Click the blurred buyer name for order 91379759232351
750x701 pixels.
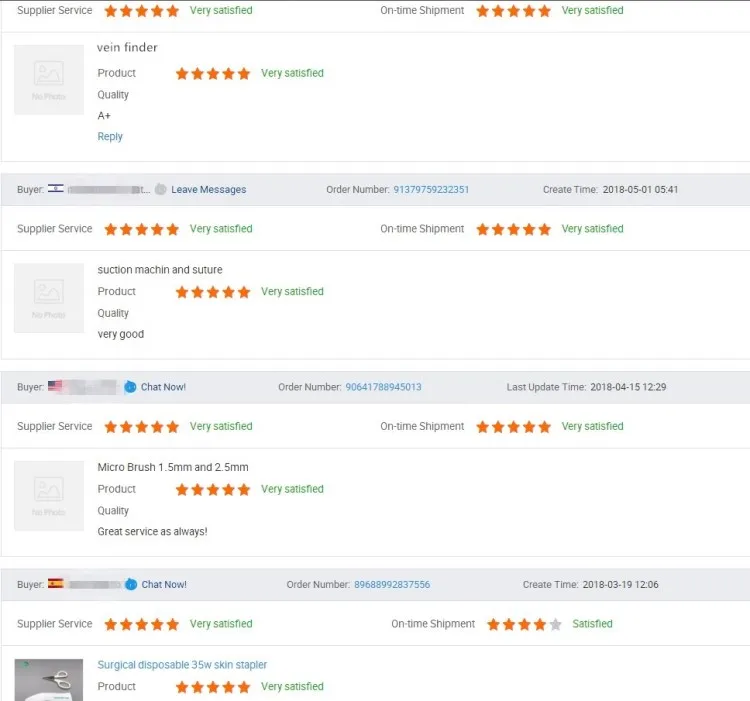109,190
